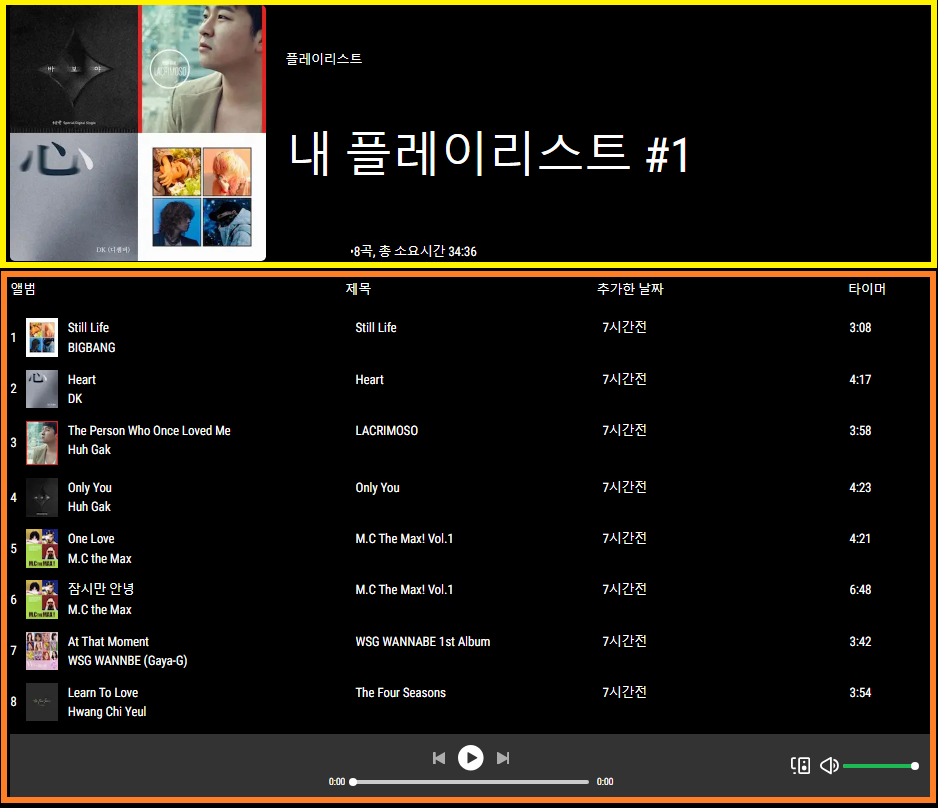Click the 8곡, 총 소요시간 34:36 summary

[414, 251]
